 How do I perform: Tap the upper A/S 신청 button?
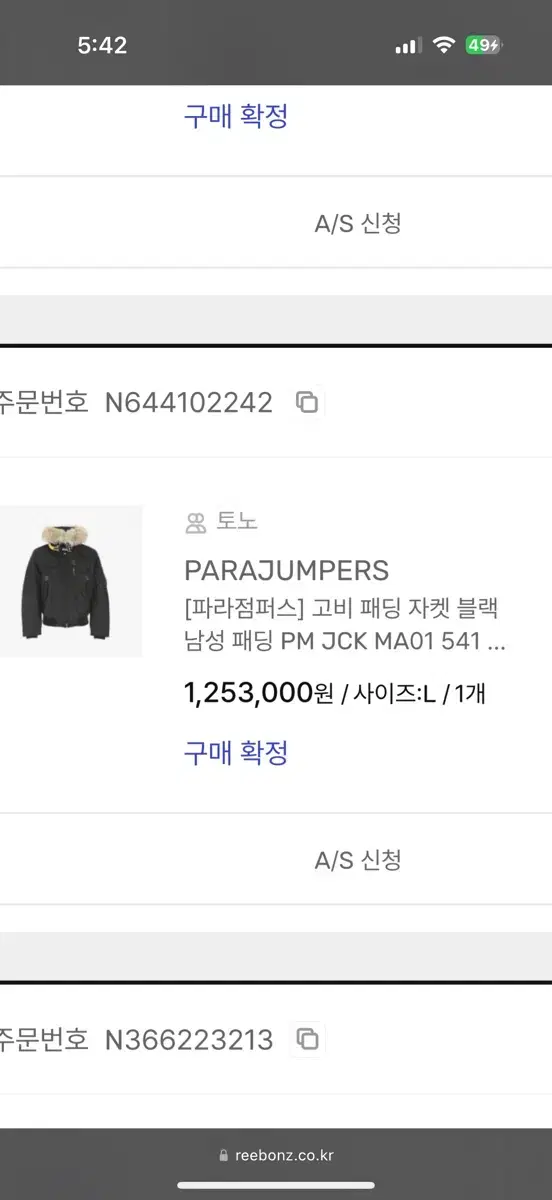point(358,223)
